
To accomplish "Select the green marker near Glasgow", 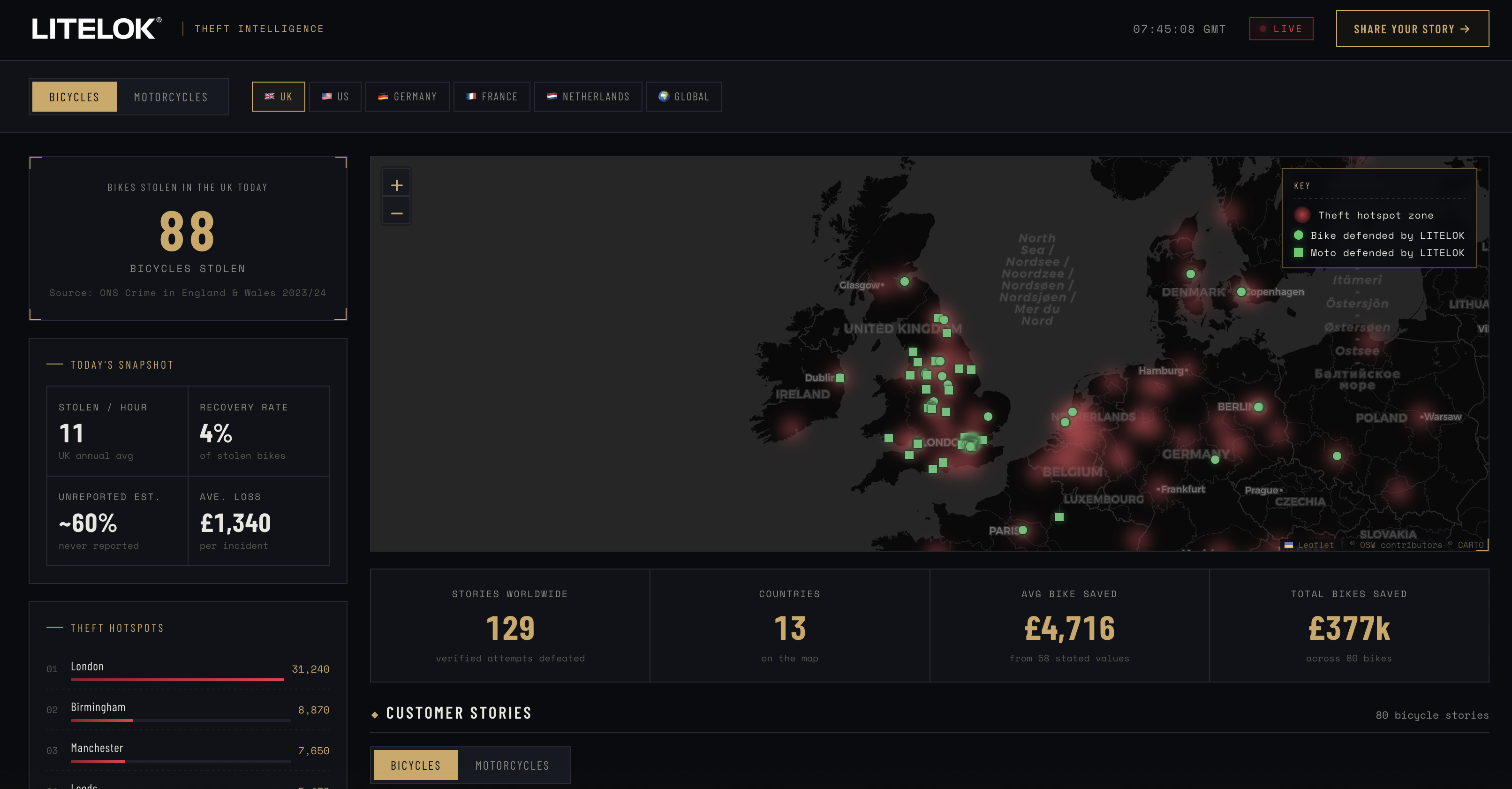I will click(x=905, y=282).
